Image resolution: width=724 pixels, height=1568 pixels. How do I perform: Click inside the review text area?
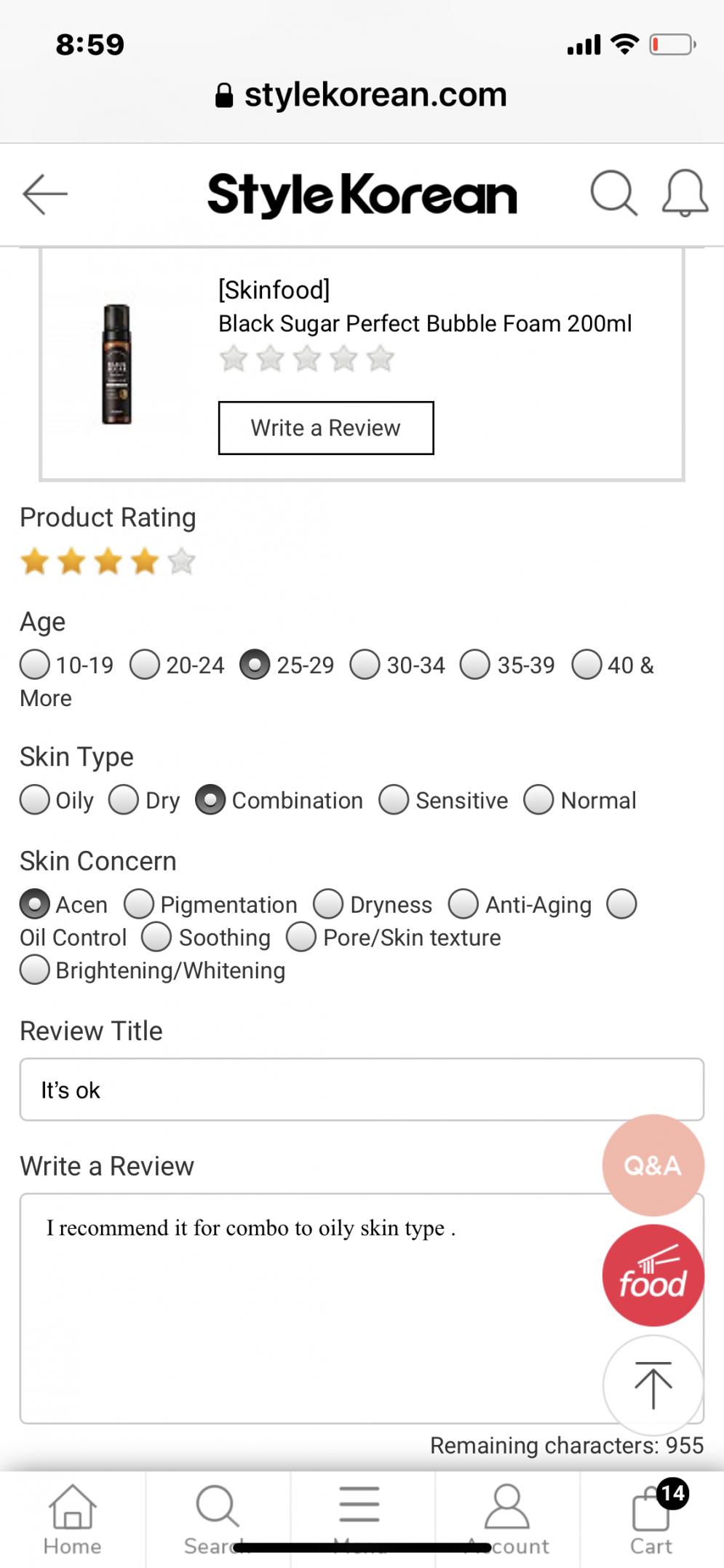point(362,1309)
